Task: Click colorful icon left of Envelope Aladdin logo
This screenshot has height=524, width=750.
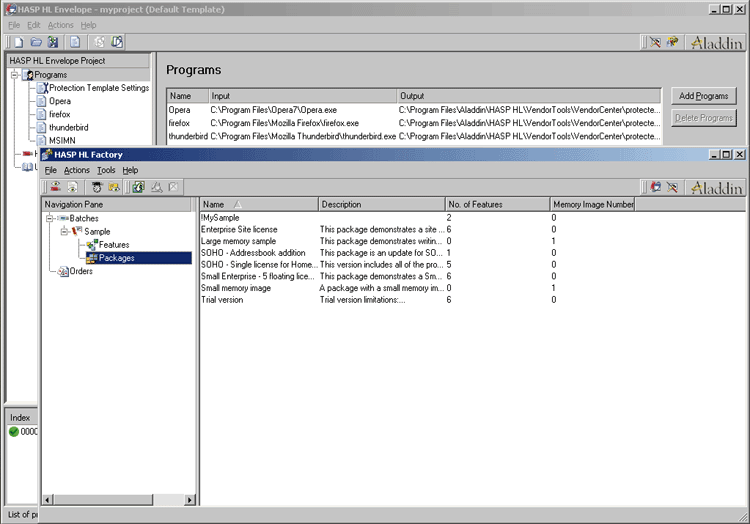Action: (673, 43)
